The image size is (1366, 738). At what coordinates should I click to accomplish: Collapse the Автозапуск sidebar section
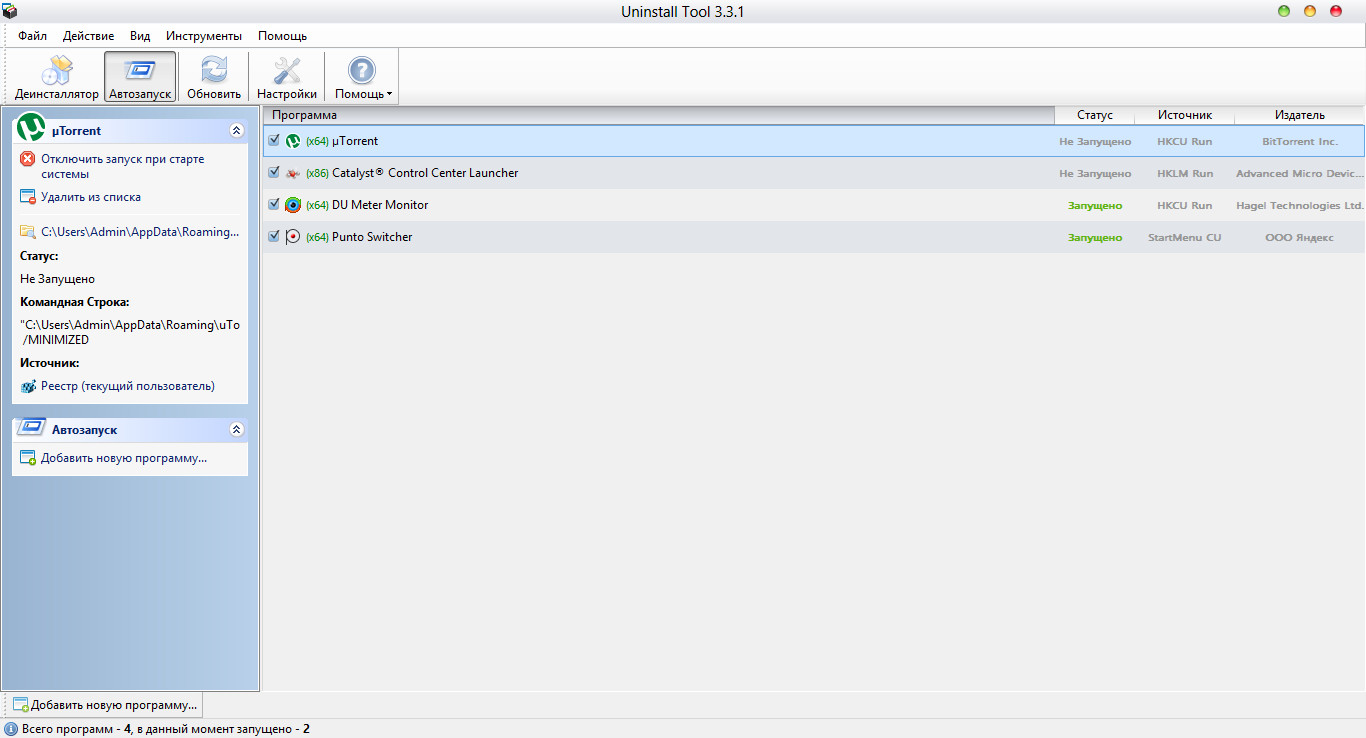(x=237, y=429)
